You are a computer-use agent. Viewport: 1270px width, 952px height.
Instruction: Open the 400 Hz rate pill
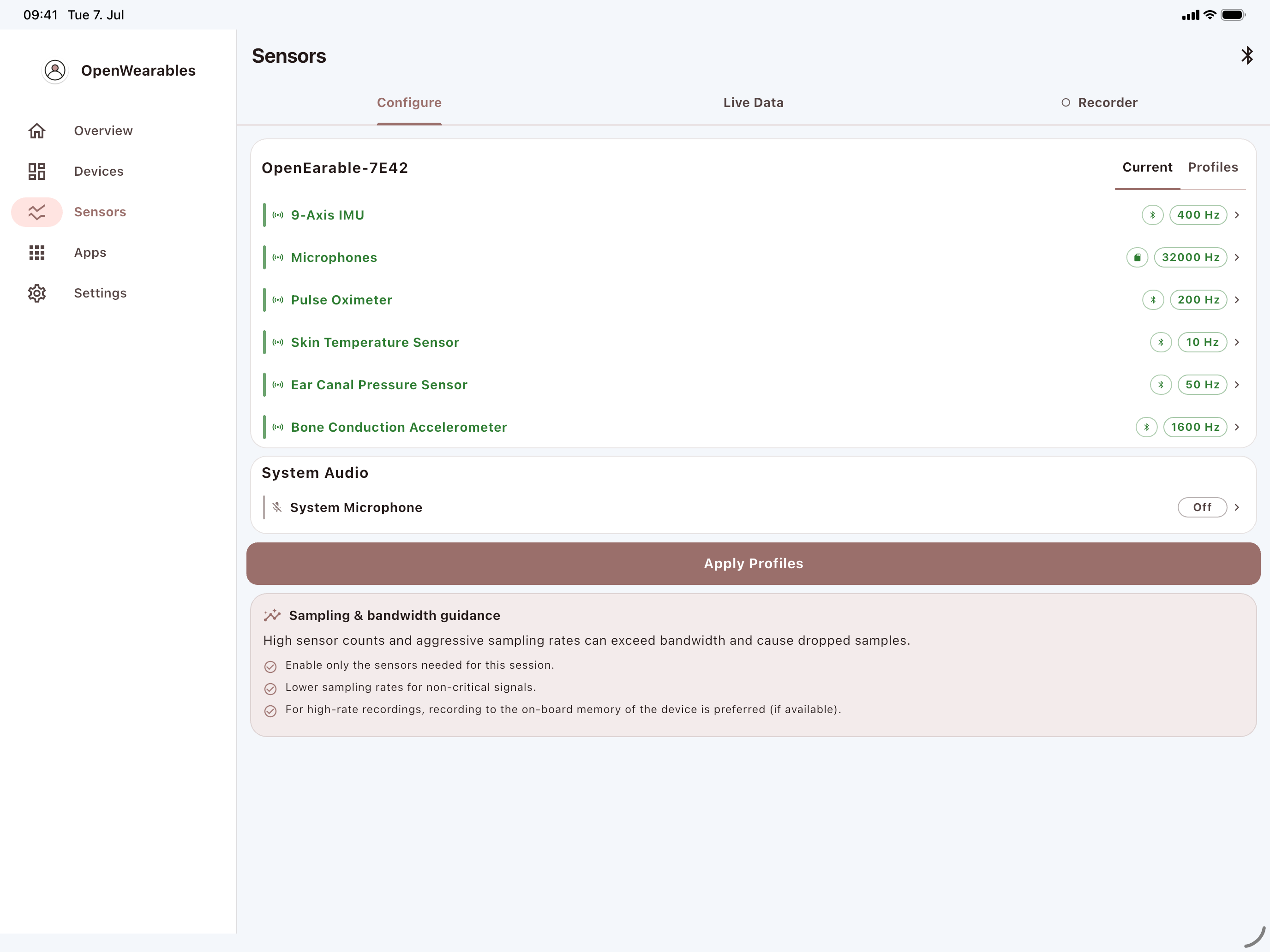point(1198,215)
